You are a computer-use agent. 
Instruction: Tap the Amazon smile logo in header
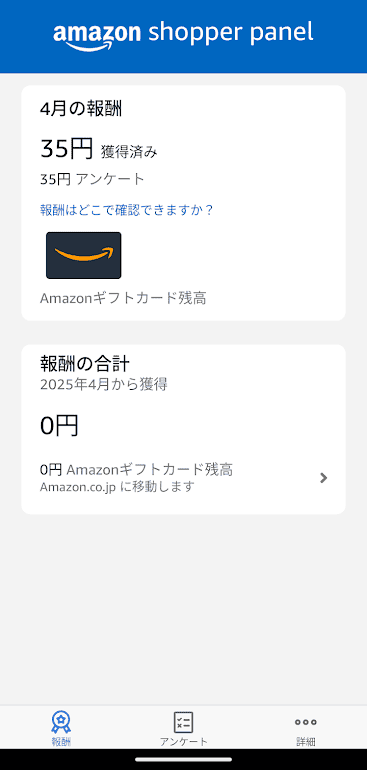point(97,36)
